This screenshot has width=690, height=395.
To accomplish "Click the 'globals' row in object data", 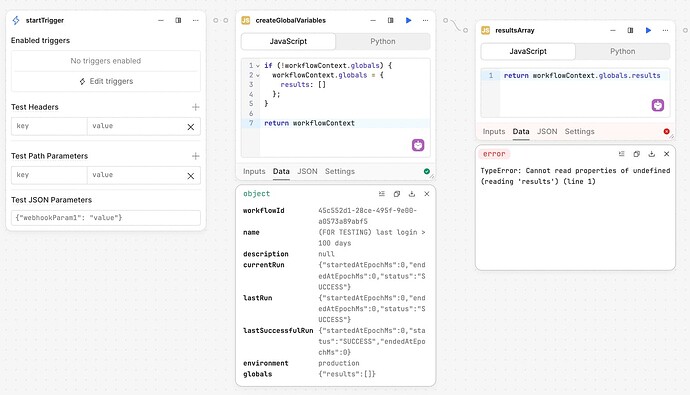I will coord(335,374).
